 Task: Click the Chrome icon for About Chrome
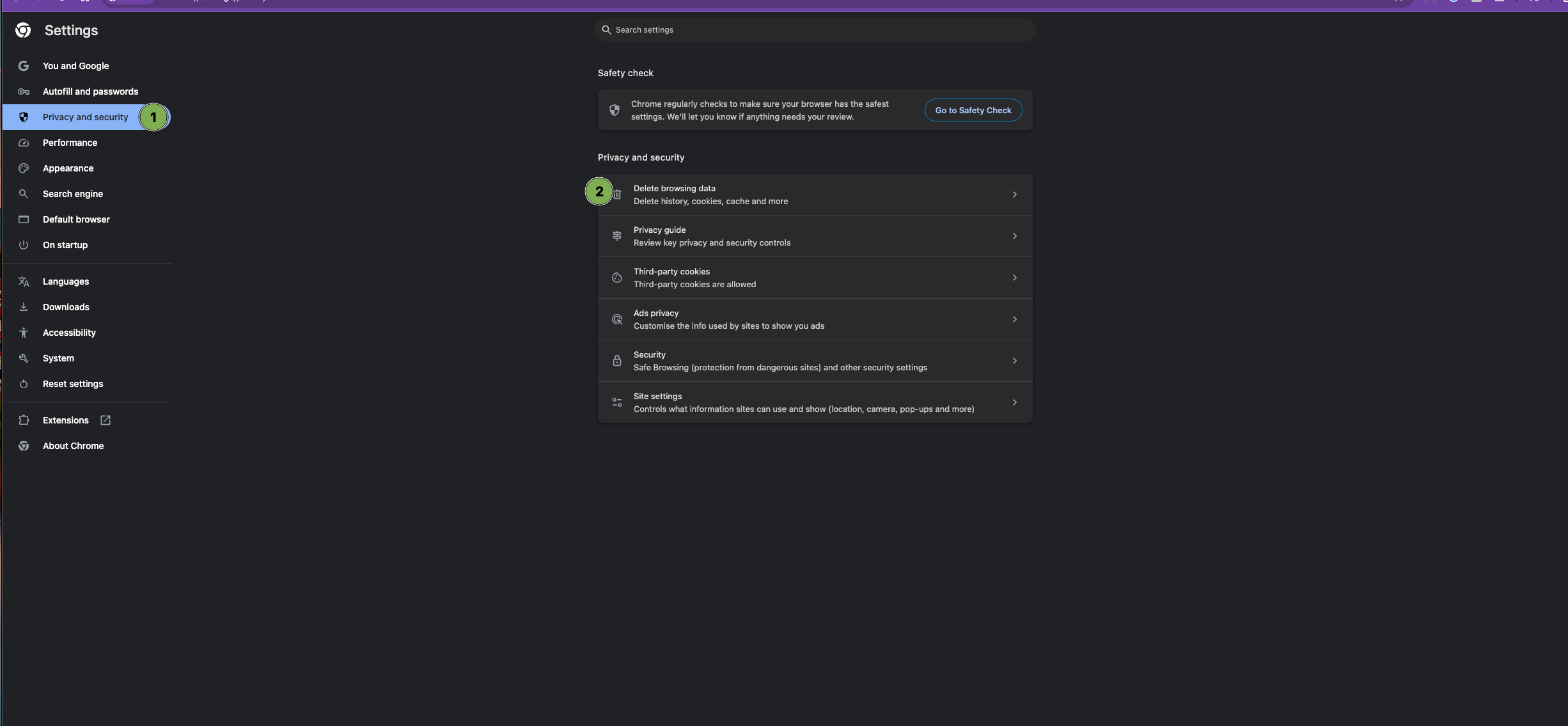(x=24, y=446)
